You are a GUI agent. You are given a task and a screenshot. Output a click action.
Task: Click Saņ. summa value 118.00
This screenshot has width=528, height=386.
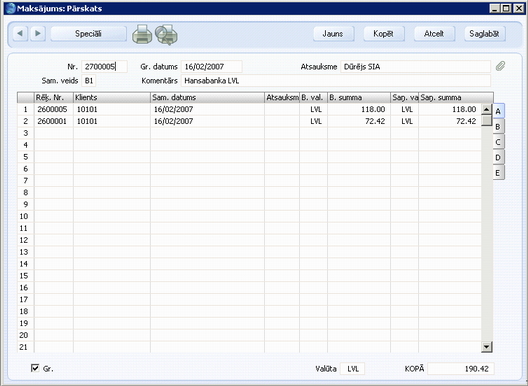(x=450, y=109)
